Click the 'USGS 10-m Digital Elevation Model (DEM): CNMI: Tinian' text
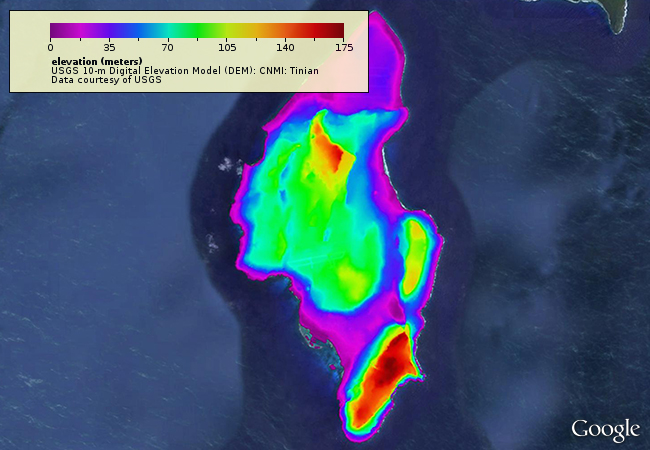Viewport: 650px width, 450px height. click(185, 71)
